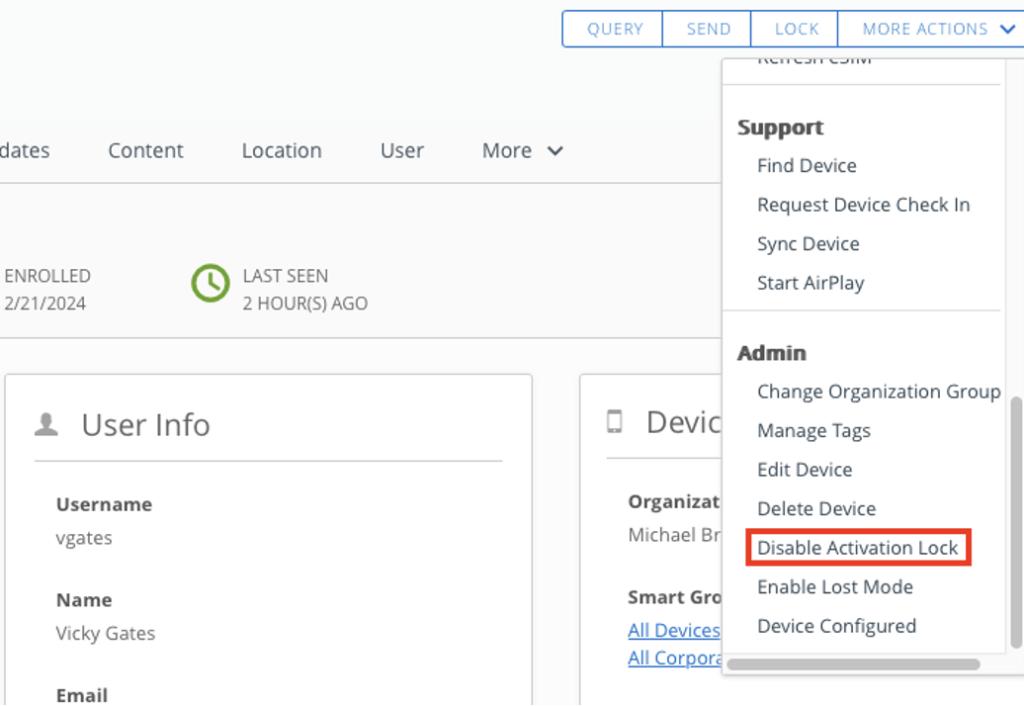Switch to the Content tab
Viewport: 1024px width, 706px height.
(146, 151)
